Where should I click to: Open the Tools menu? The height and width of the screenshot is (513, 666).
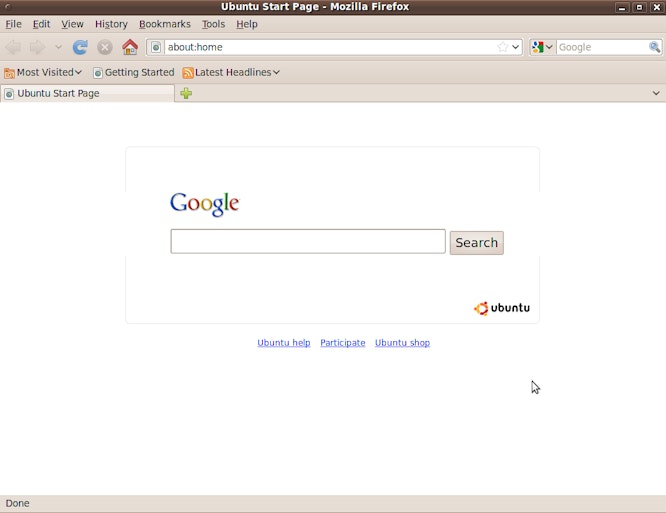[213, 24]
